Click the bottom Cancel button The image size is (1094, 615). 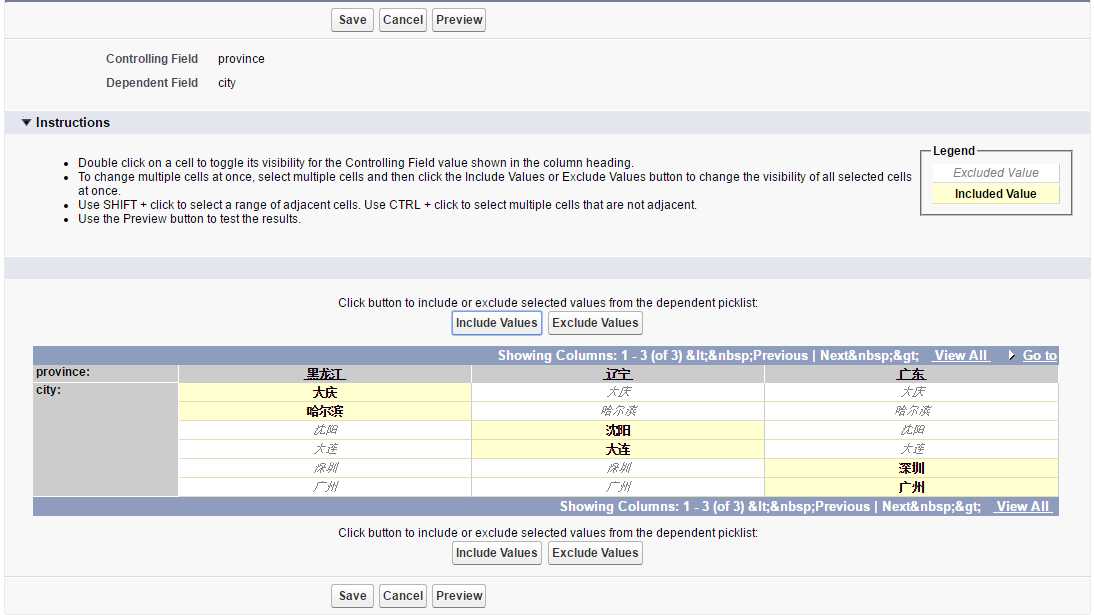coord(403,595)
